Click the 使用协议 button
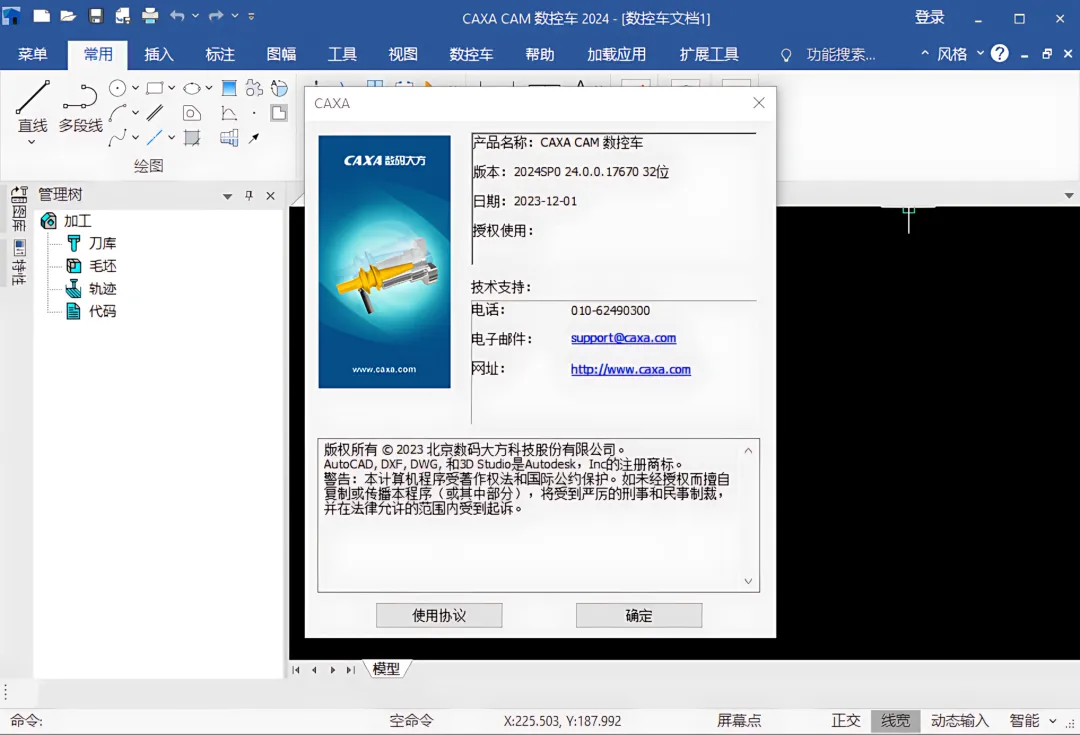 tap(439, 616)
